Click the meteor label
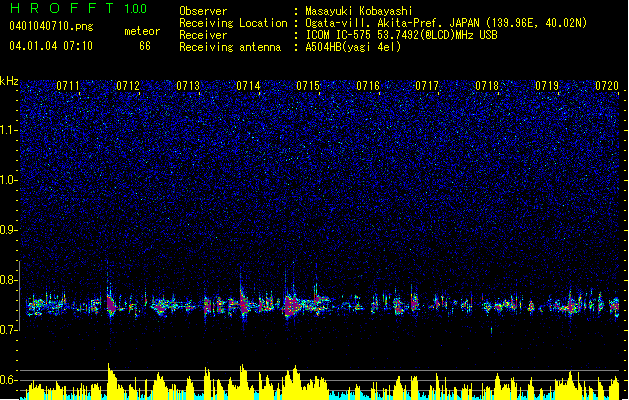629x400 pixels. coord(142,31)
